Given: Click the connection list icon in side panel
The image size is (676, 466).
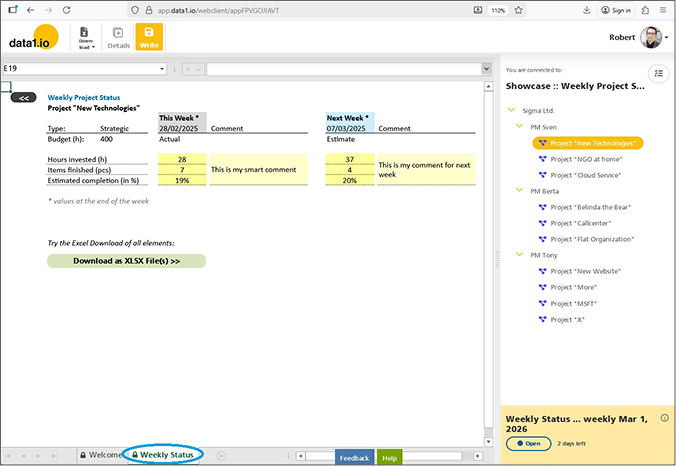Looking at the screenshot, I should (x=657, y=73).
